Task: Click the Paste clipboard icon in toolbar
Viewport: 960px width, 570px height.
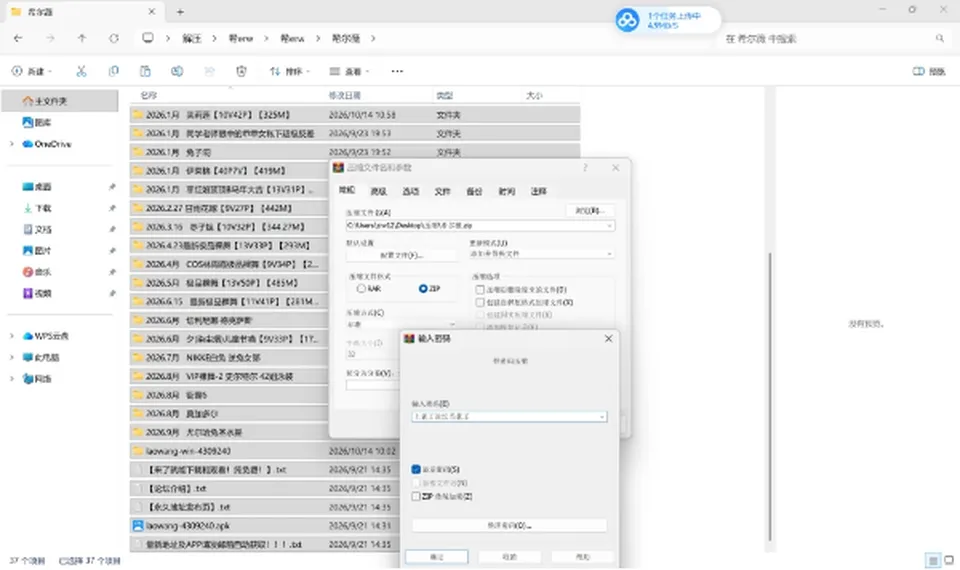Action: [145, 72]
